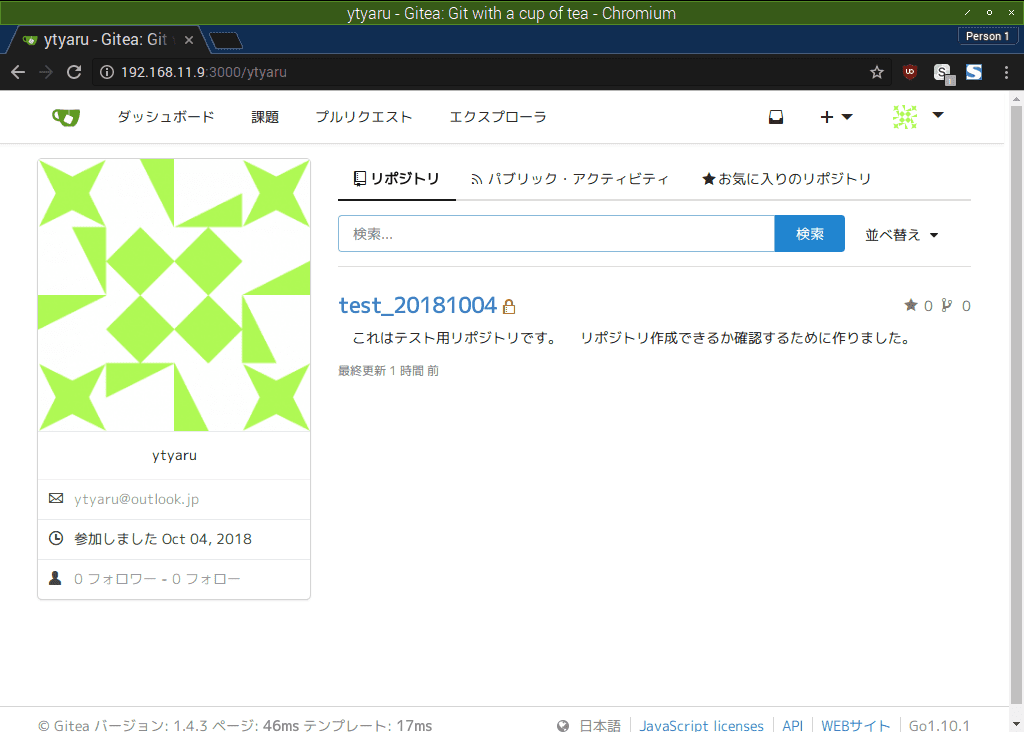Open the プルリクエスト menu item

pyautogui.click(x=364, y=117)
